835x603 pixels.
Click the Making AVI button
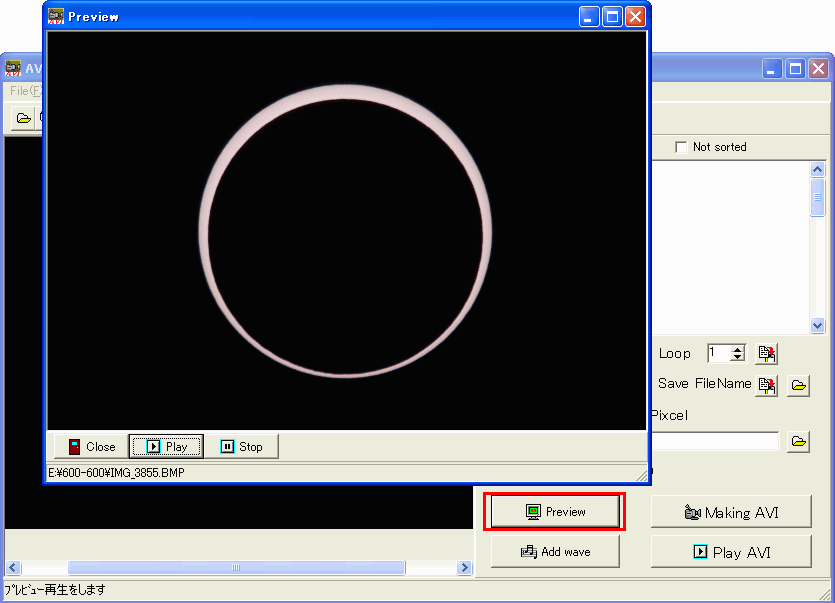730,513
